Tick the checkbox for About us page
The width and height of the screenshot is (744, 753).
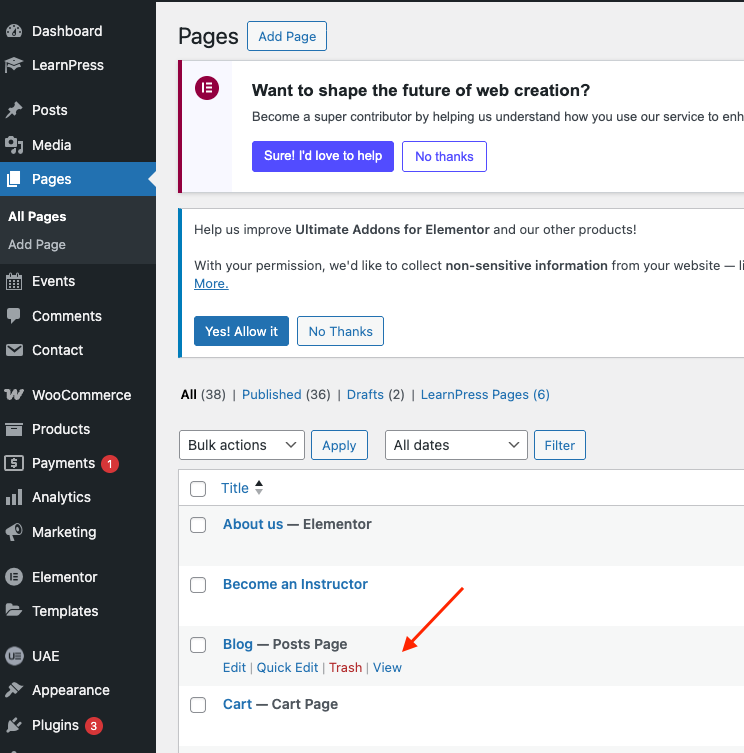click(x=198, y=525)
